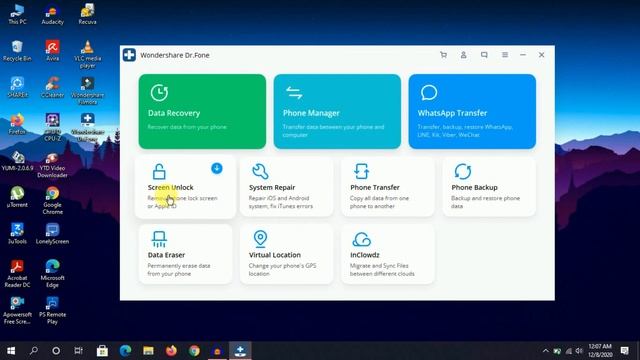The width and height of the screenshot is (640, 360).
Task: Open the Phone Manager card
Action: [337, 111]
